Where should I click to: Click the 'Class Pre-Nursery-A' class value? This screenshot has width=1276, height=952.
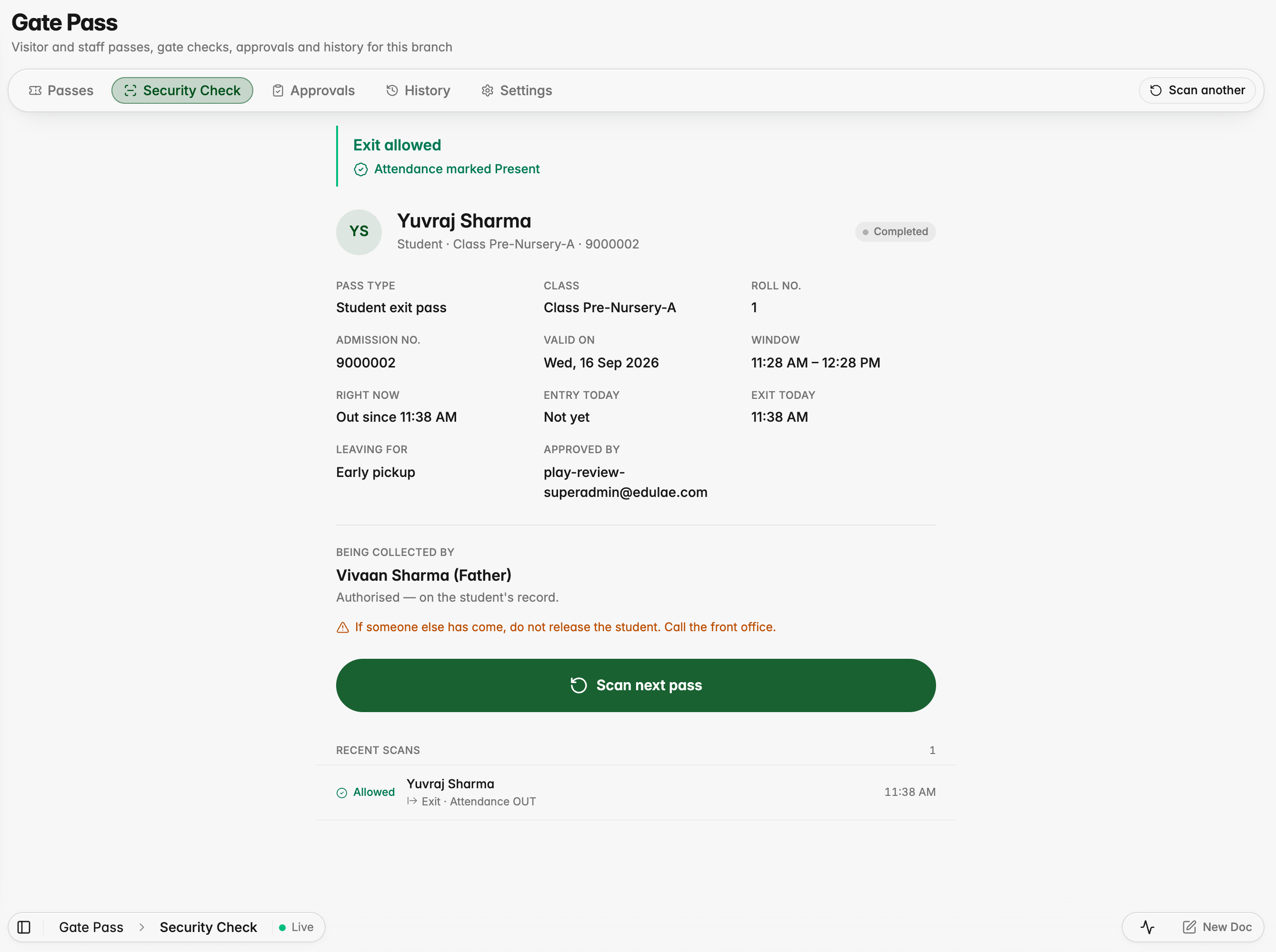[610, 307]
